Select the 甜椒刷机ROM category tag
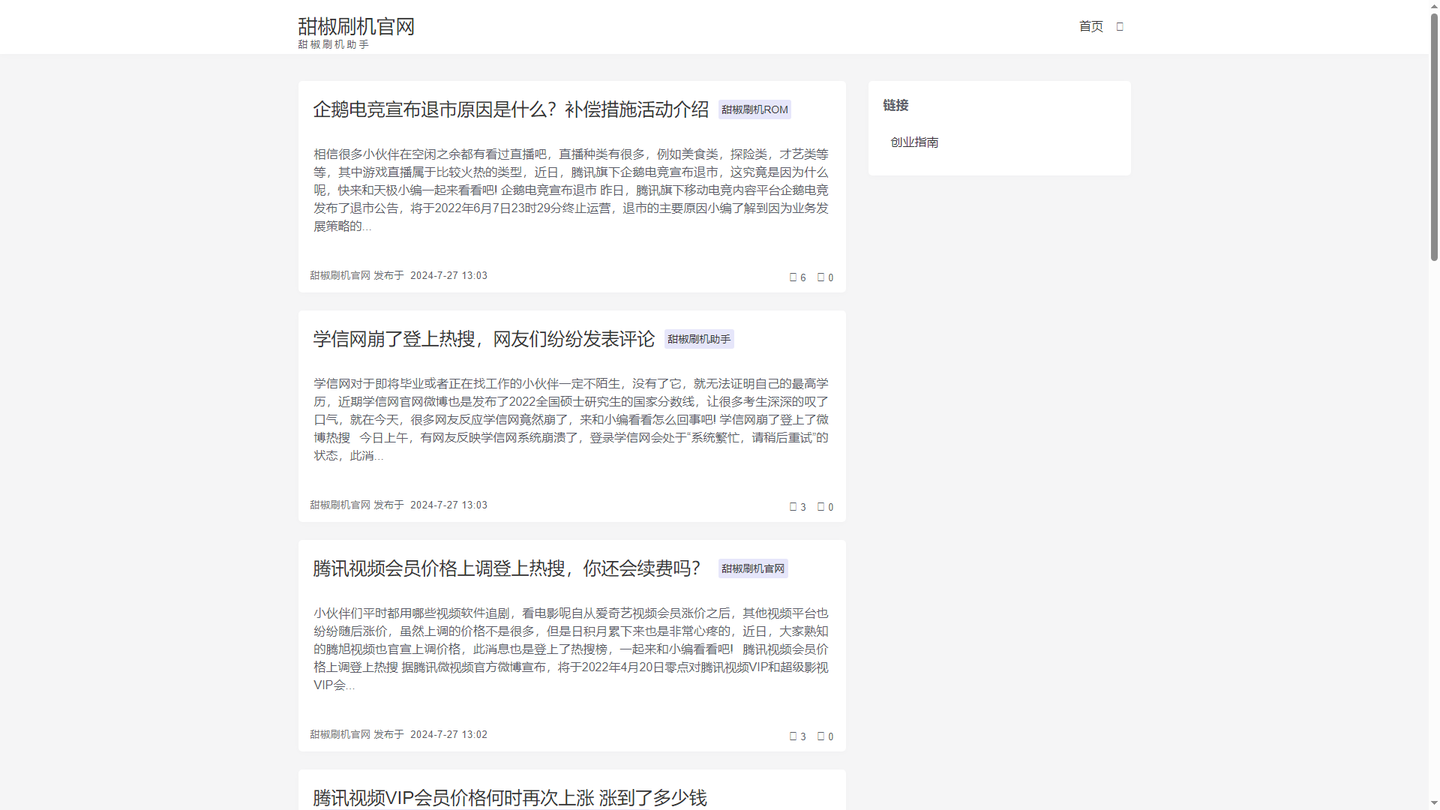The width and height of the screenshot is (1440, 810). tap(755, 110)
